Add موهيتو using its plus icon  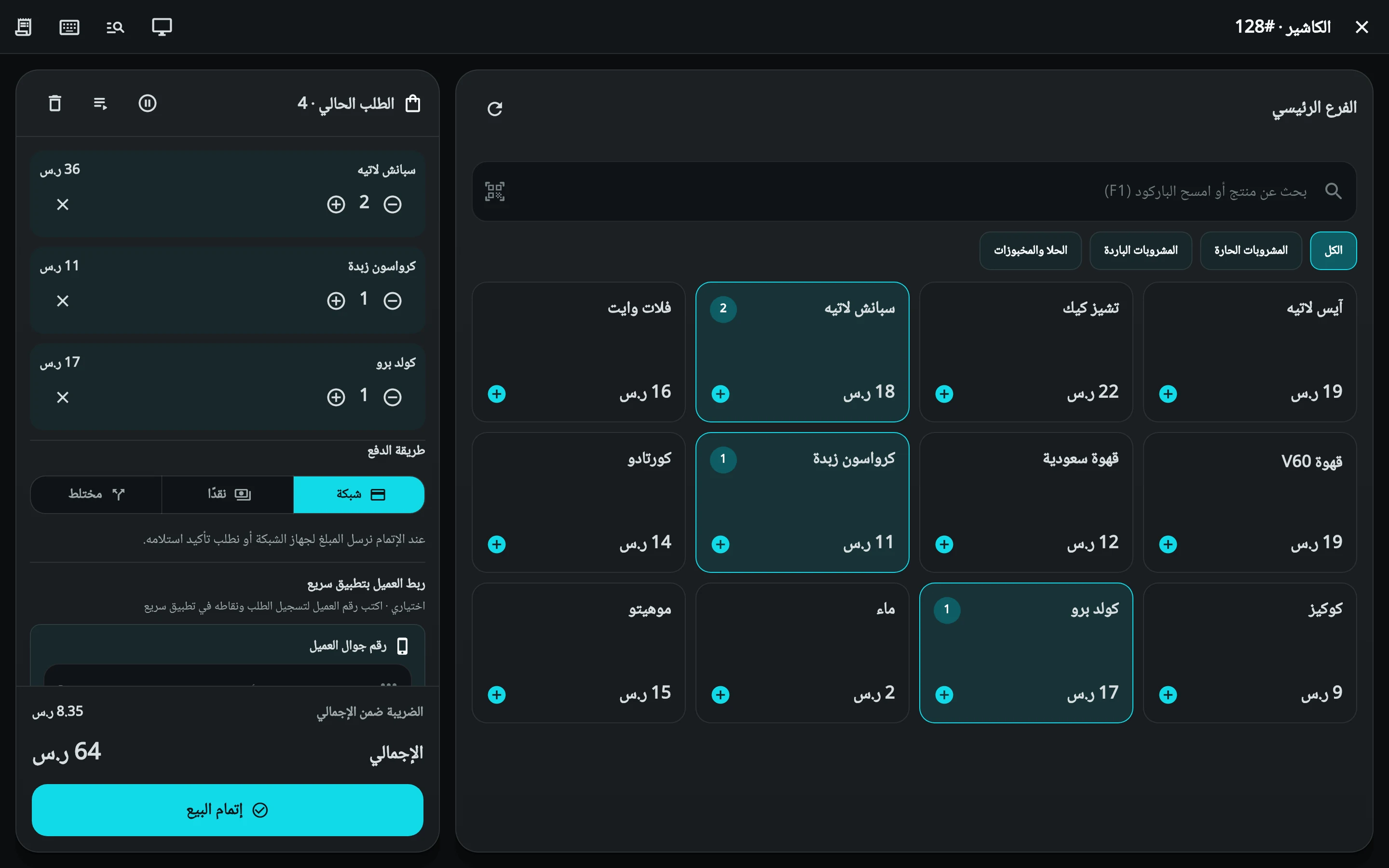496,694
